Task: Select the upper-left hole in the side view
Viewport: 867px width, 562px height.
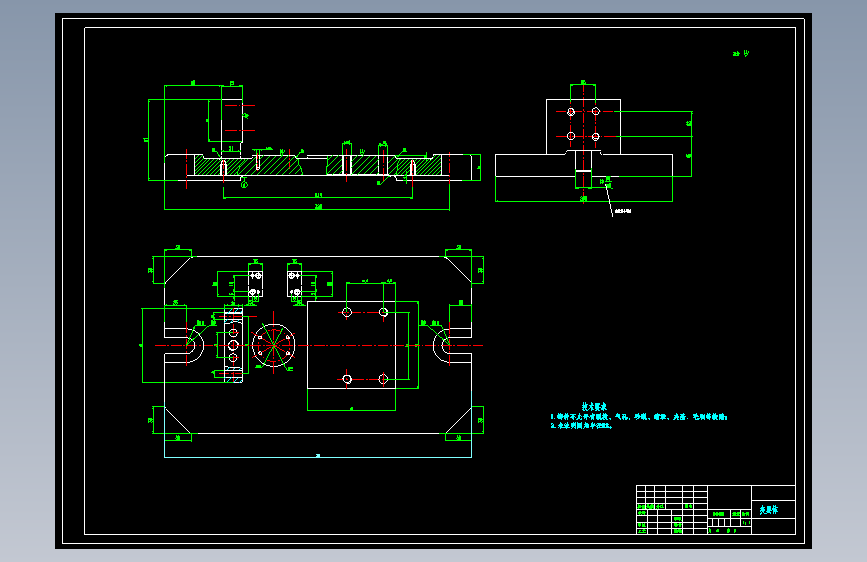Action: coord(571,112)
